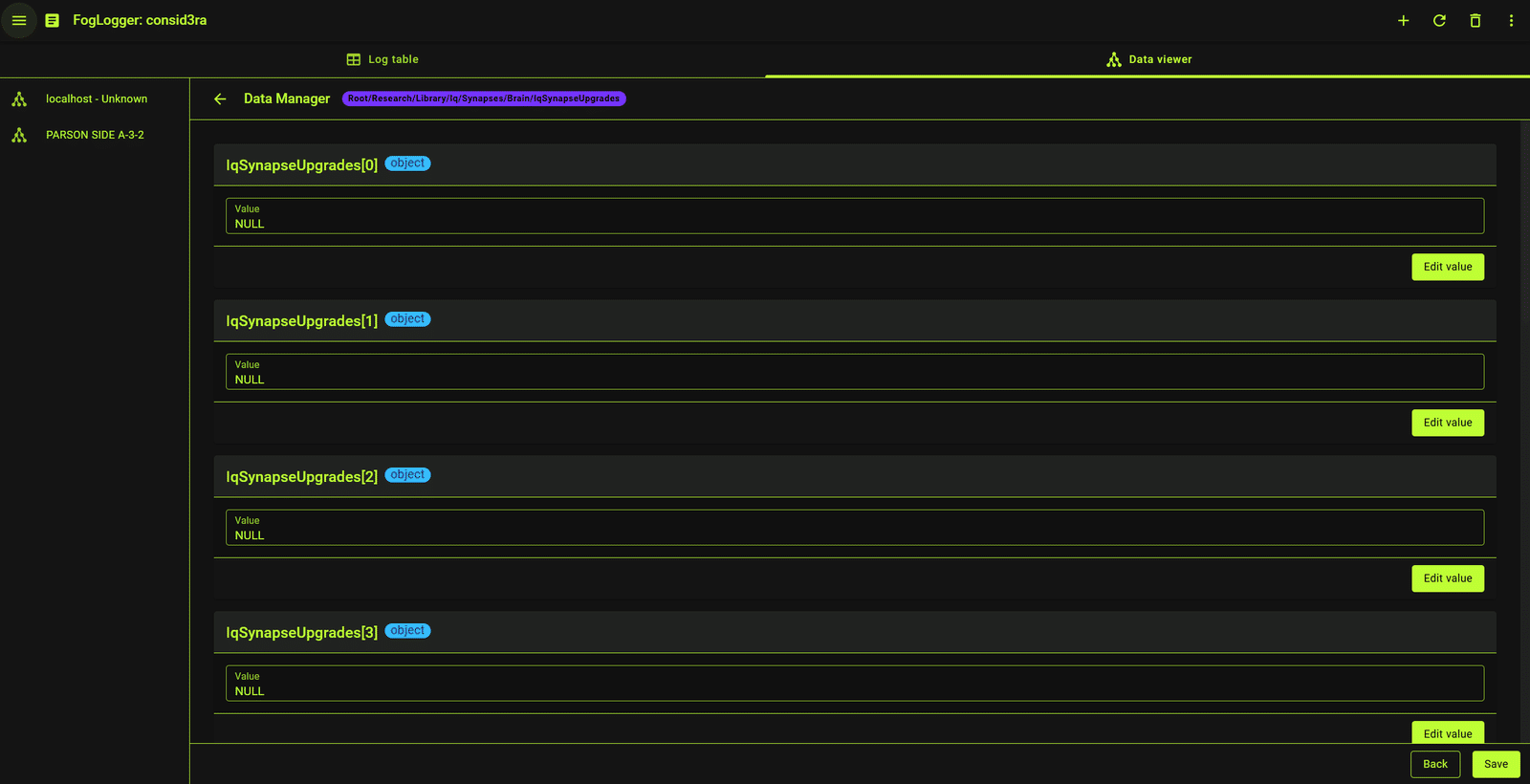Open the three-dot more options menu
This screenshot has height=784, width=1530.
pyautogui.click(x=1511, y=20)
